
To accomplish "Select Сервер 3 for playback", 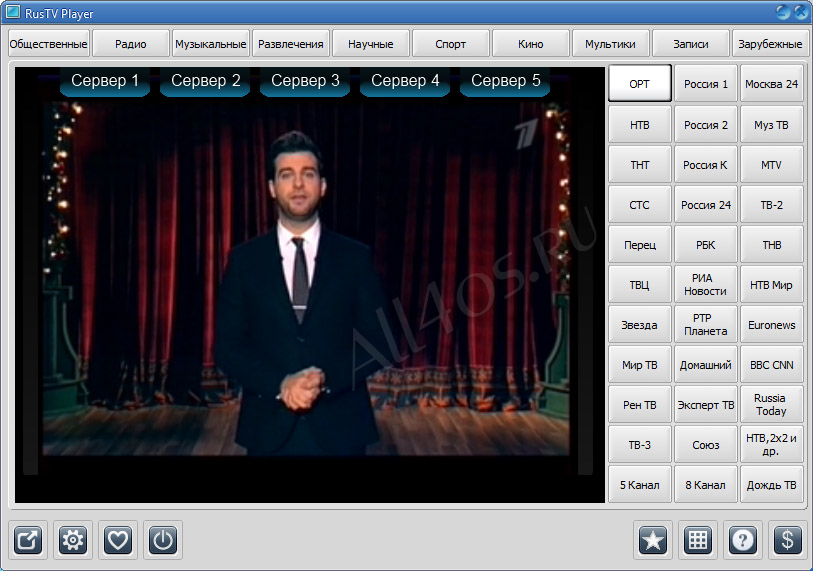I will click(x=305, y=81).
